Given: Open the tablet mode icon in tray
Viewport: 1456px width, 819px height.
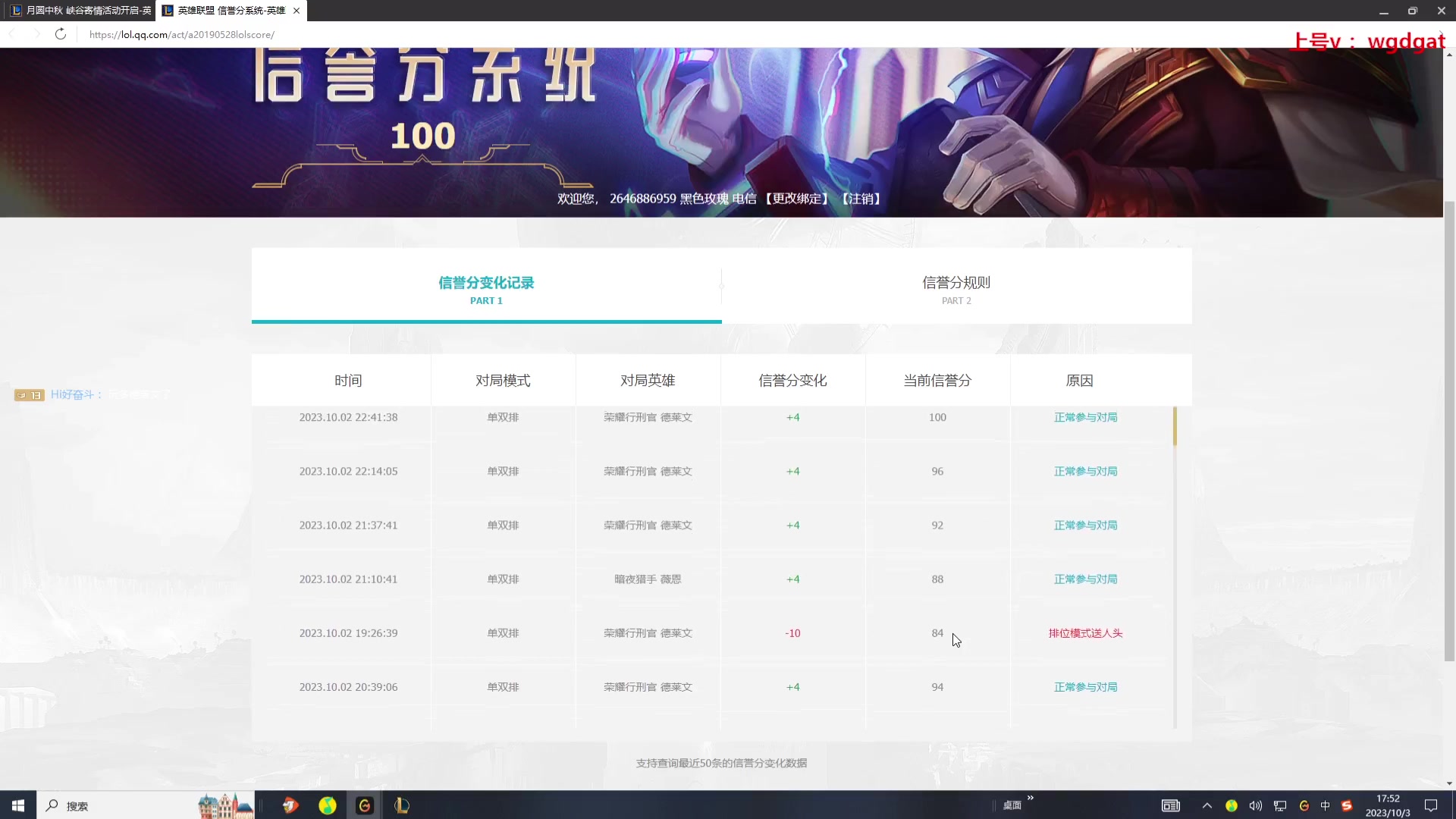Looking at the screenshot, I should (x=1170, y=805).
